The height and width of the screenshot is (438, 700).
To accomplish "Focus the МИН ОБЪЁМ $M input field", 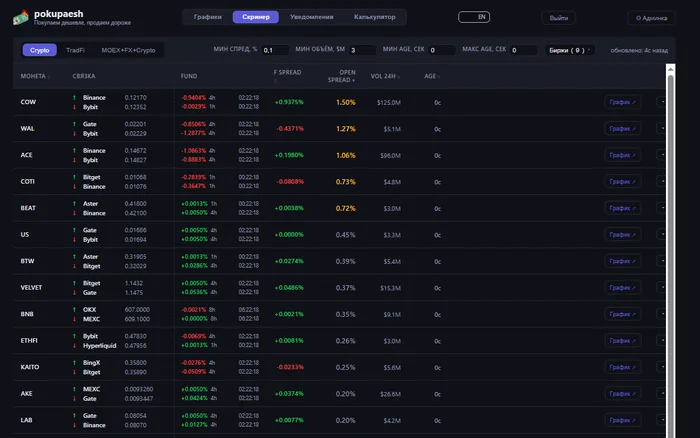I will 362,50.
